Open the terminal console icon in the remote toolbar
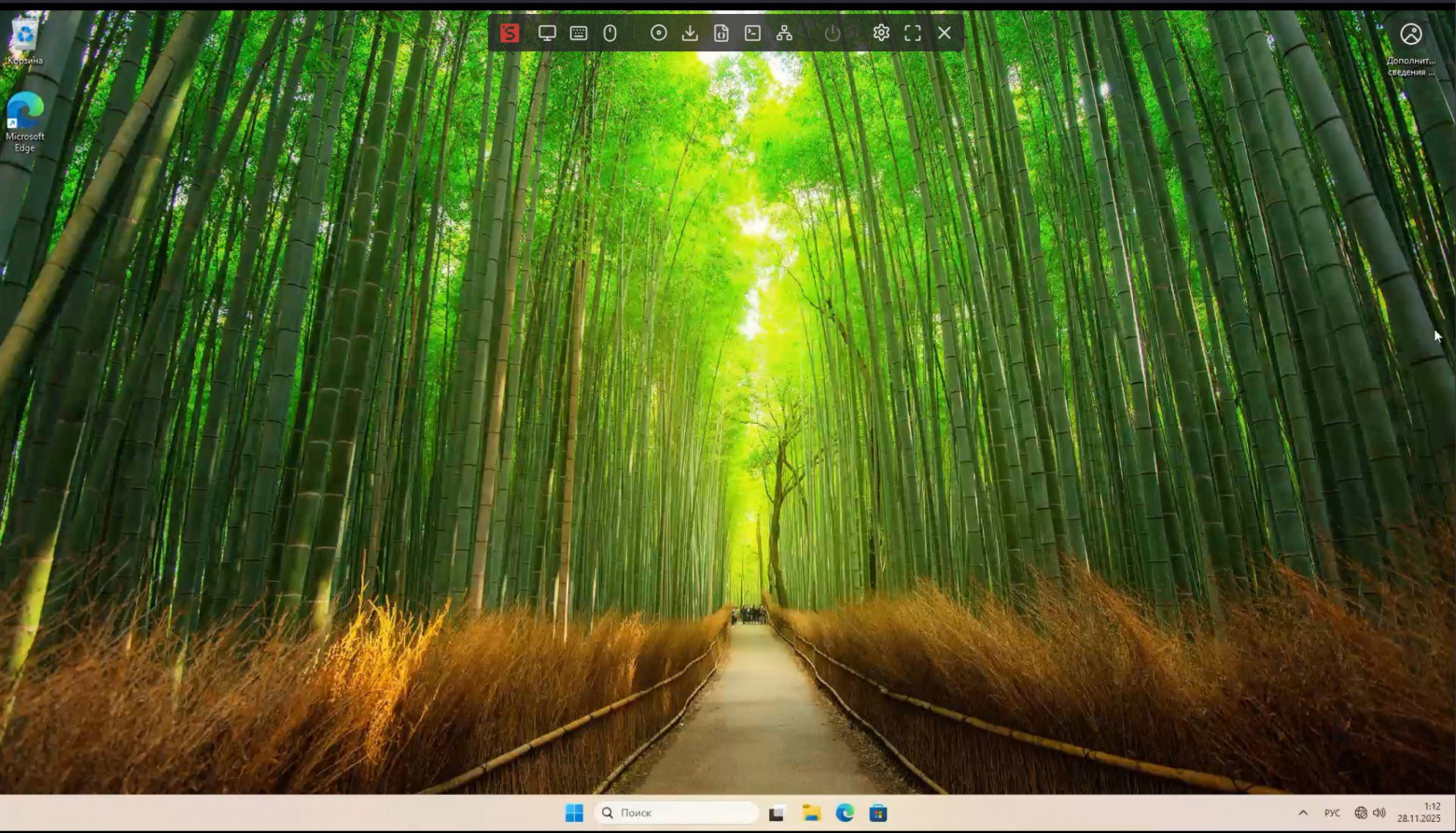The width and height of the screenshot is (1456, 833). tap(753, 34)
